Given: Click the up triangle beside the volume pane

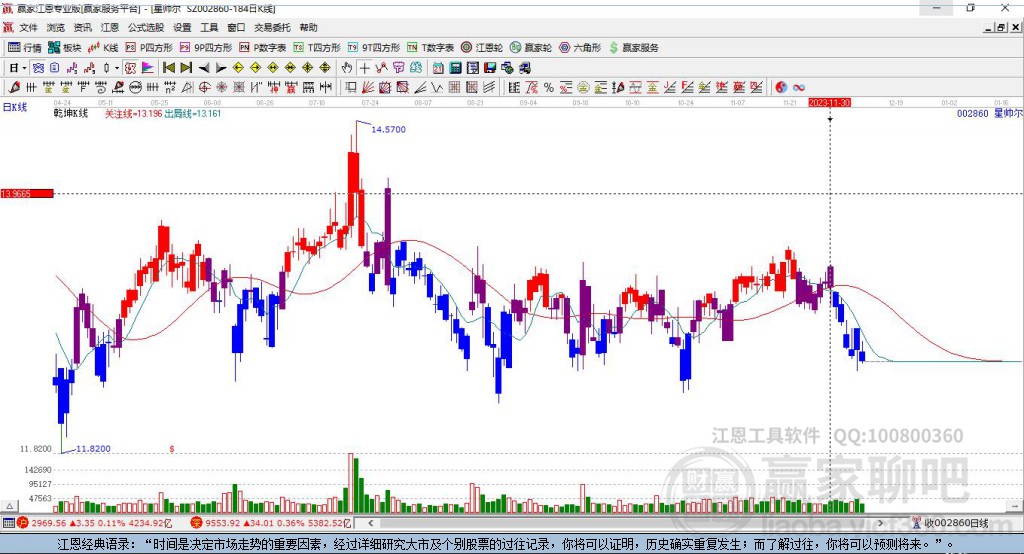Looking at the screenshot, I should point(9,506).
